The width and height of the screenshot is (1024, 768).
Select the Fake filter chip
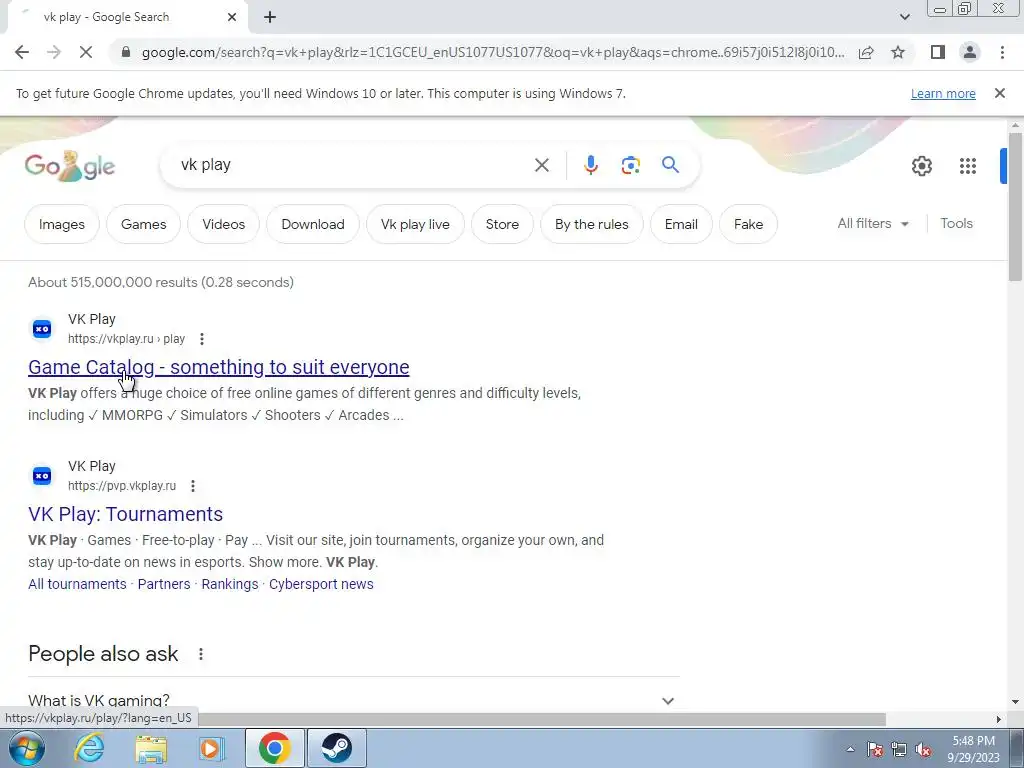tap(748, 224)
